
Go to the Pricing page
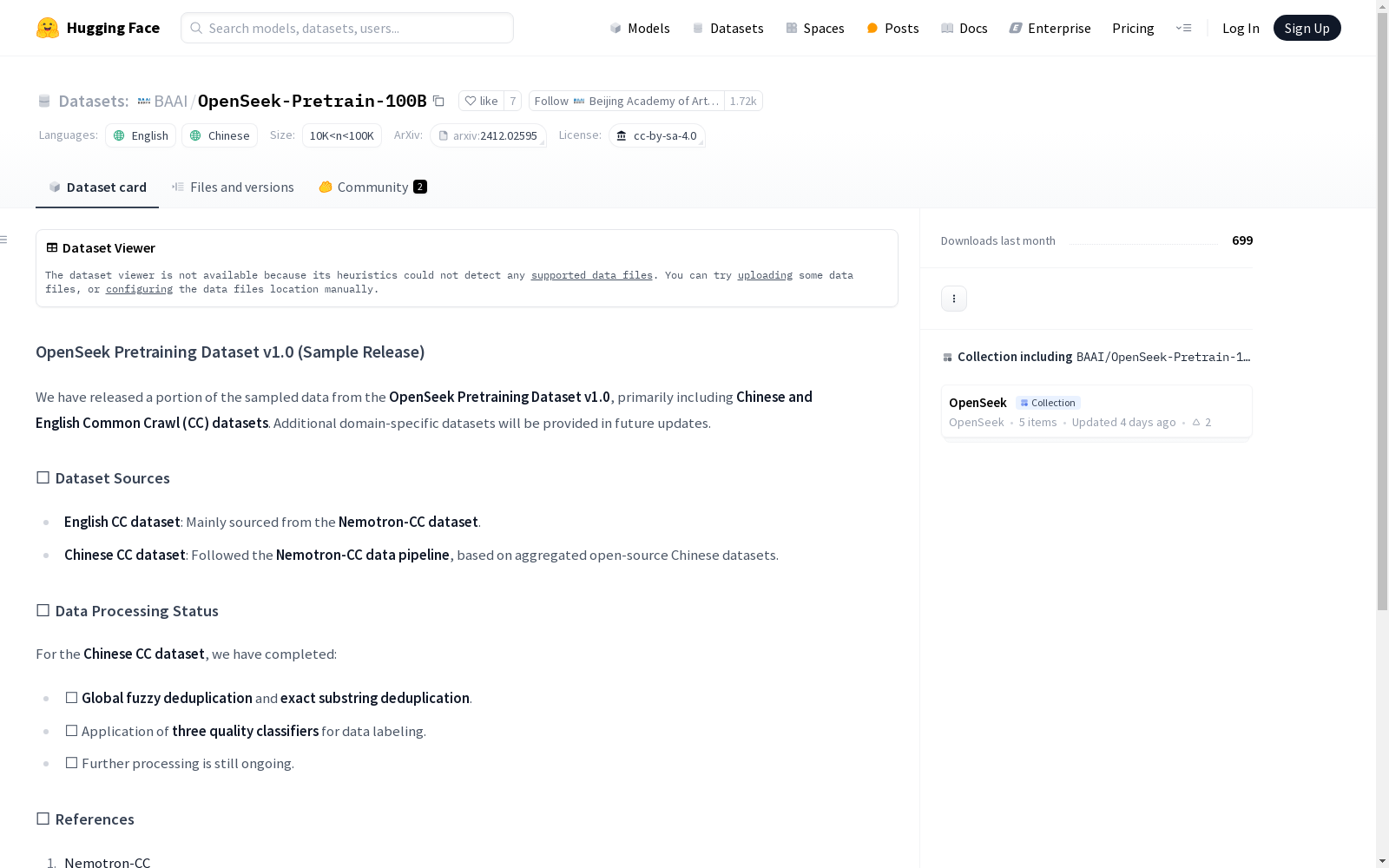[x=1133, y=28]
